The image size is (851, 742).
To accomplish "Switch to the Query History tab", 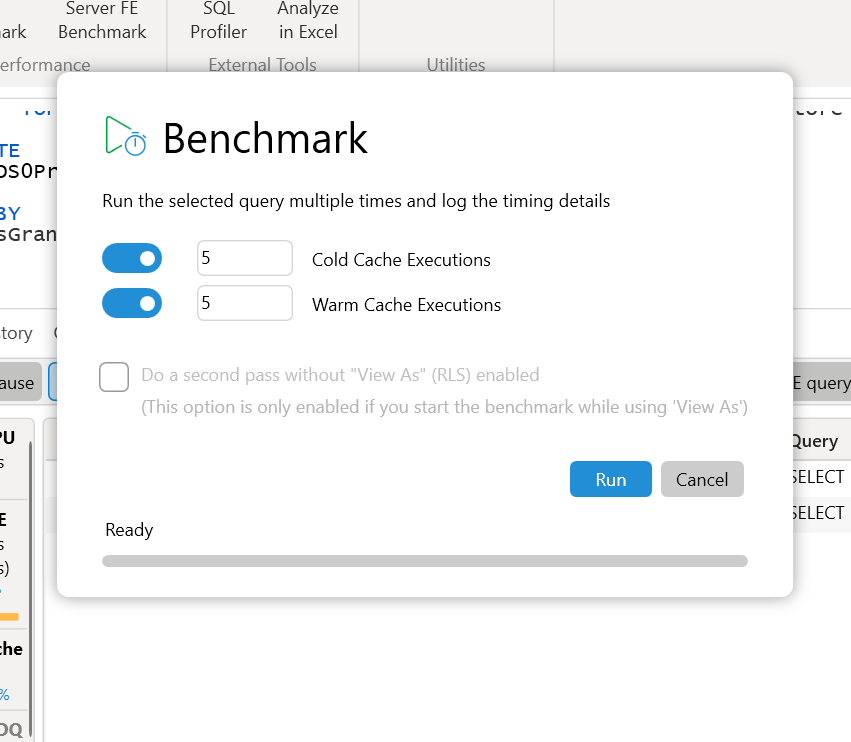I will pyautogui.click(x=17, y=333).
